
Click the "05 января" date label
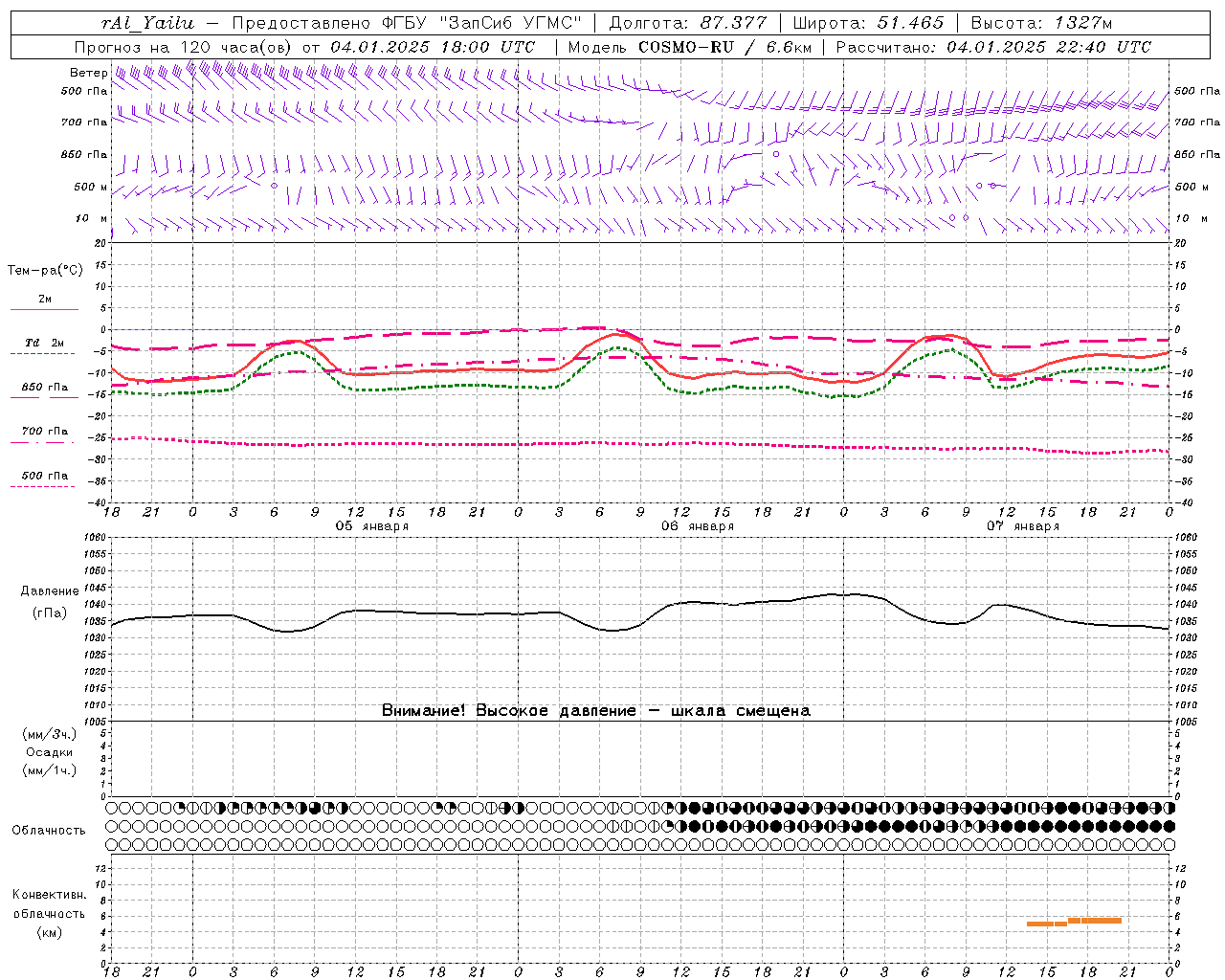coord(371,526)
